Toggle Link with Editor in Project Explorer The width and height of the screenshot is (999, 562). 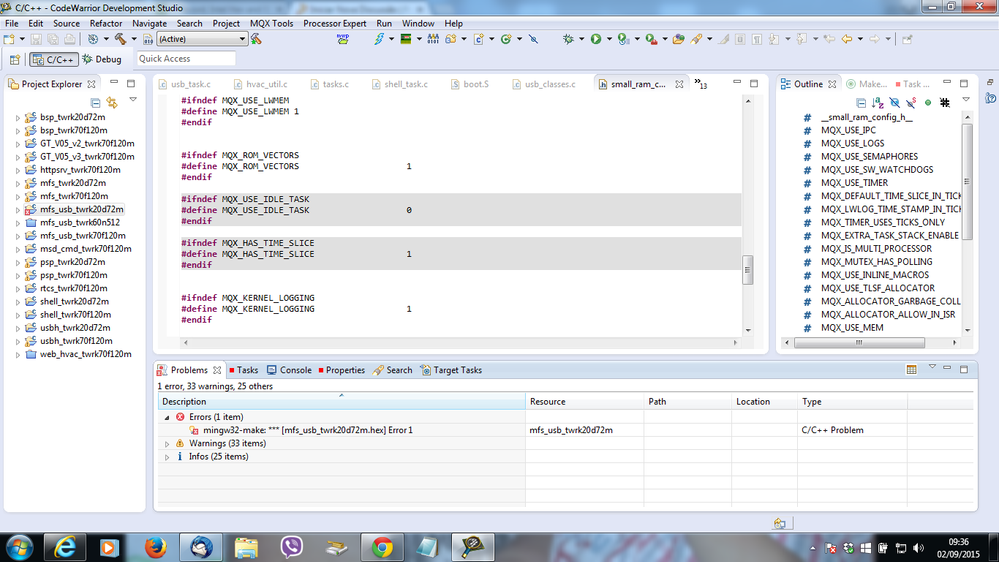112,102
